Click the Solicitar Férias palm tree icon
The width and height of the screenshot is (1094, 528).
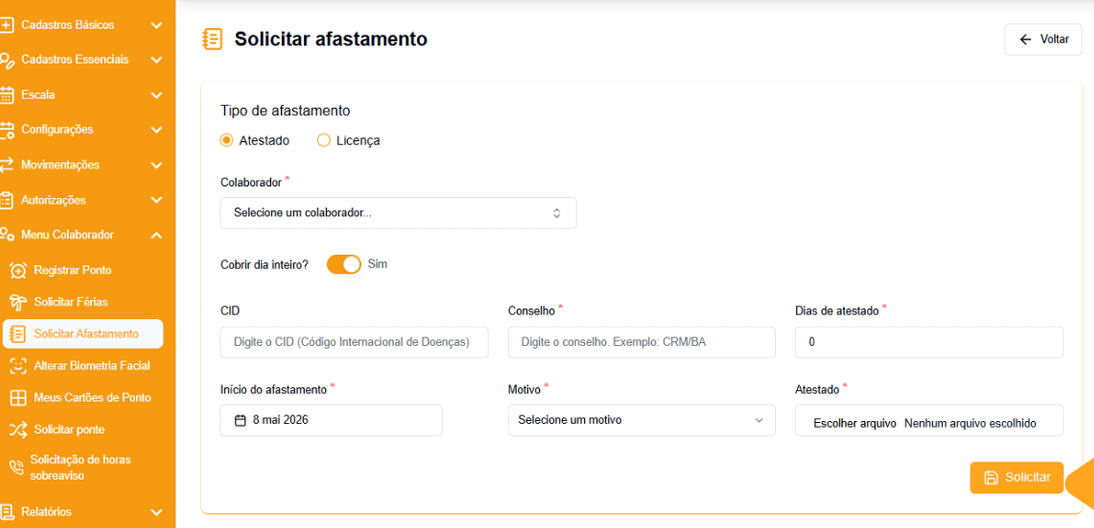click(19, 302)
